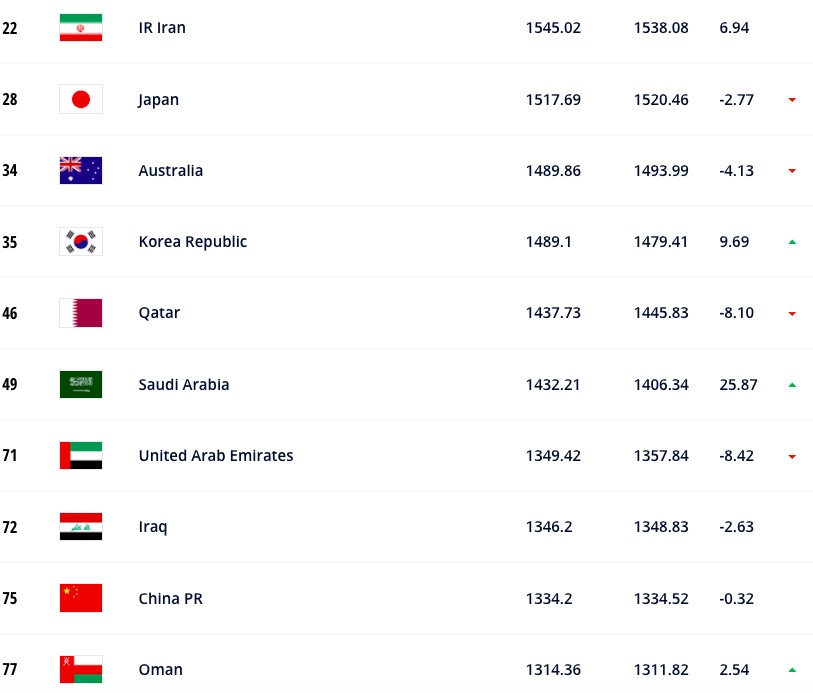Select the Qatar team name
Viewport: 813px width, 693px height.
pyautogui.click(x=159, y=313)
